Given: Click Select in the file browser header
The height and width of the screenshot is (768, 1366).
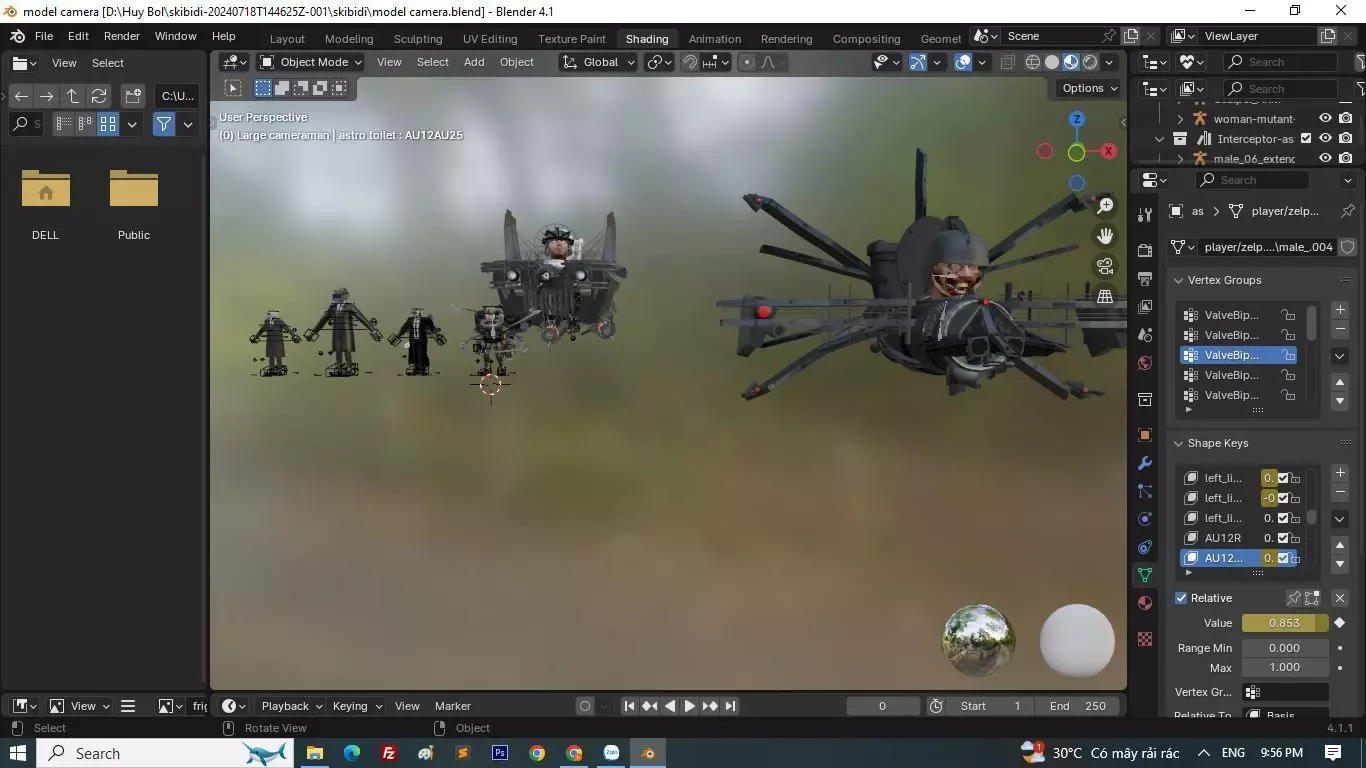Looking at the screenshot, I should [108, 63].
